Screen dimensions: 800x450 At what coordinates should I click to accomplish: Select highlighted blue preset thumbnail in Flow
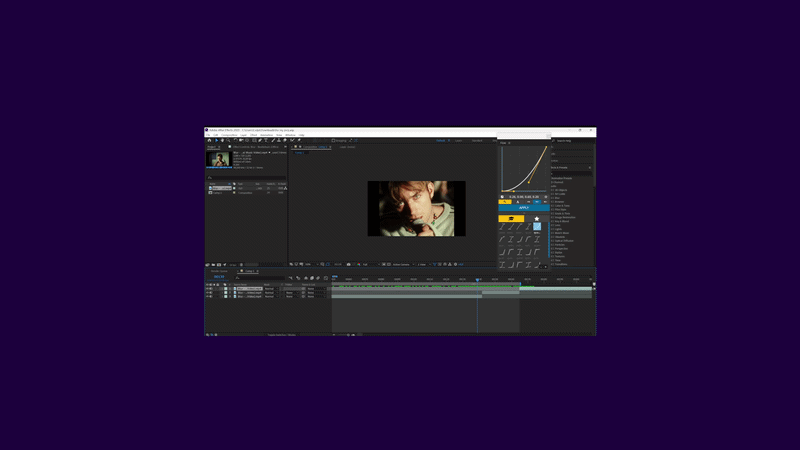point(537,227)
